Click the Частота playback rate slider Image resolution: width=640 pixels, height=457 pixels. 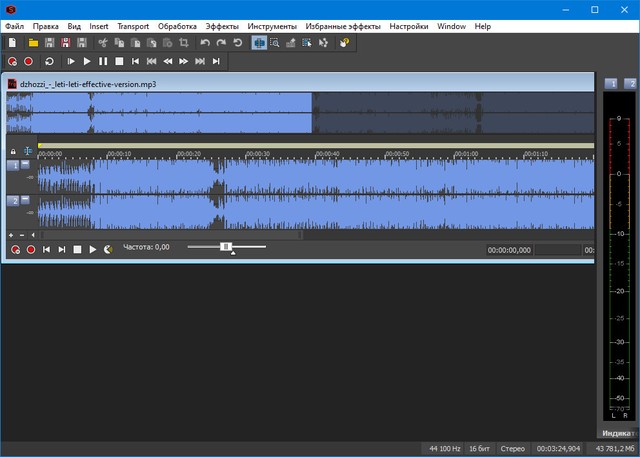[226, 247]
